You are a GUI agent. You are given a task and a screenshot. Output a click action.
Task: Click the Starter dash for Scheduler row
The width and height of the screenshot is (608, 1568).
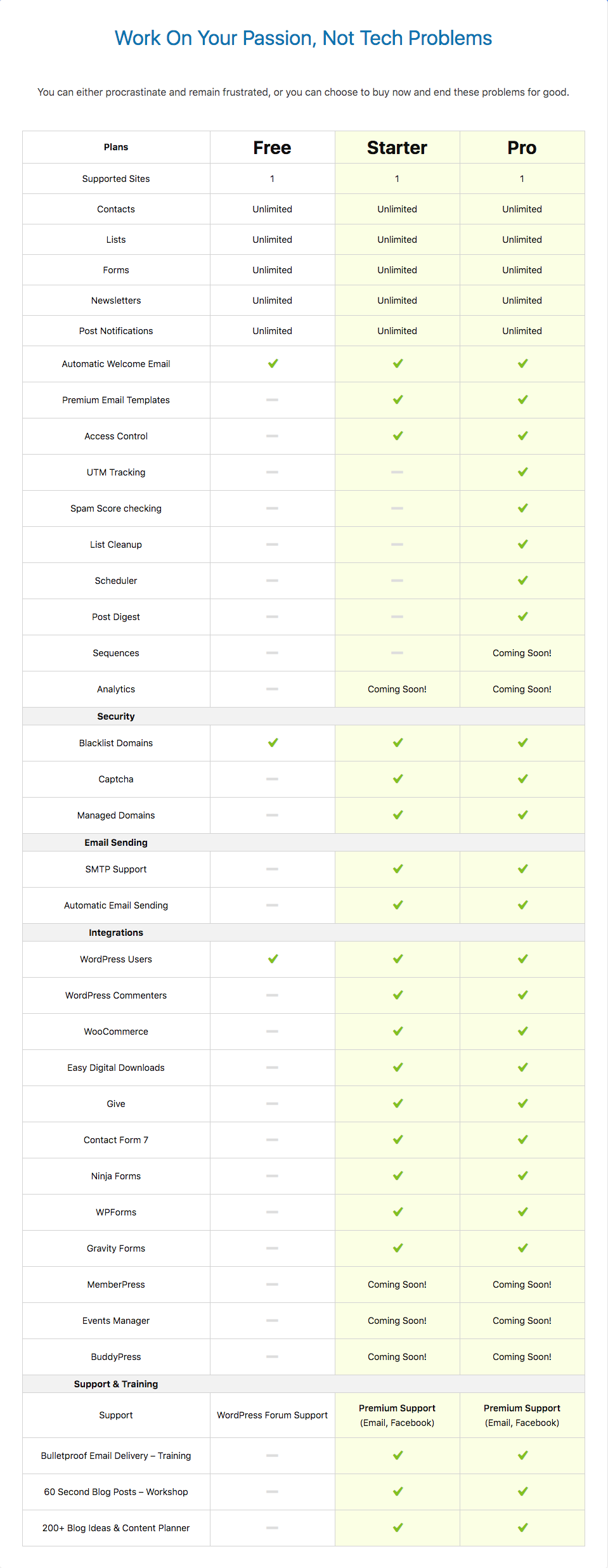[x=398, y=581]
